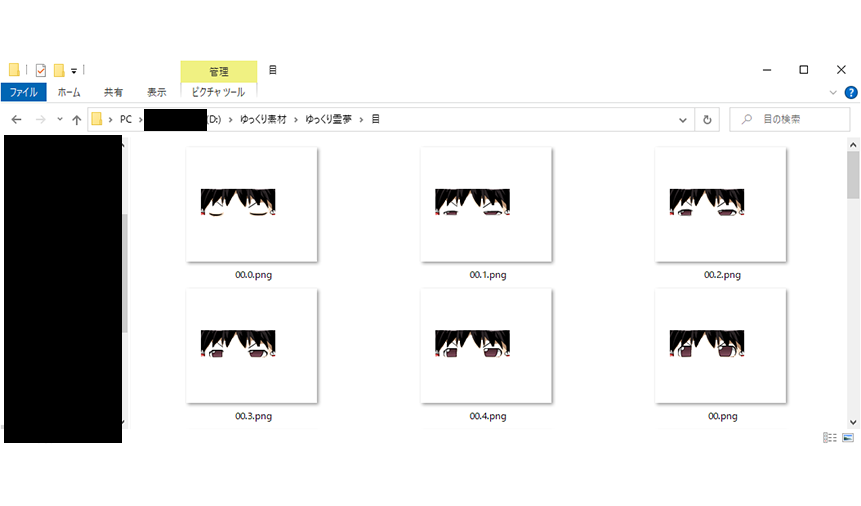Image resolution: width=861 pixels, height=506 pixels.
Task: Switch to the 共有 ribbon tab
Action: pyautogui.click(x=113, y=92)
